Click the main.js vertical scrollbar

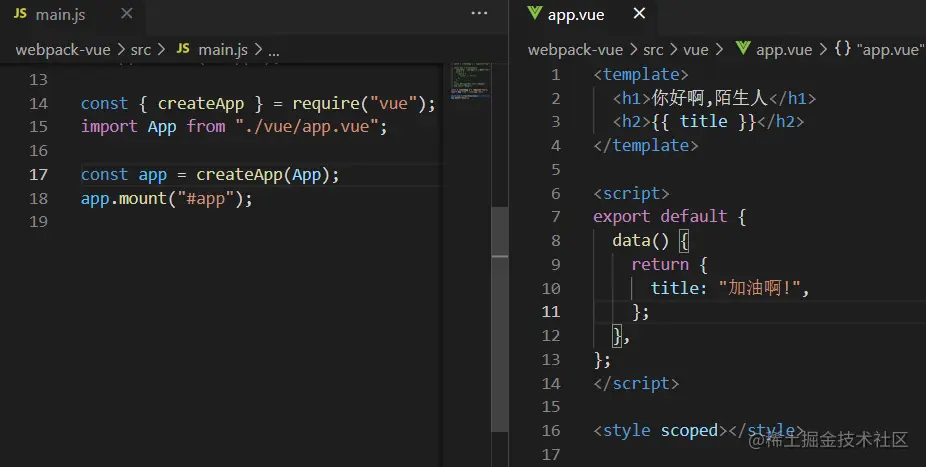pyautogui.click(x=500, y=319)
